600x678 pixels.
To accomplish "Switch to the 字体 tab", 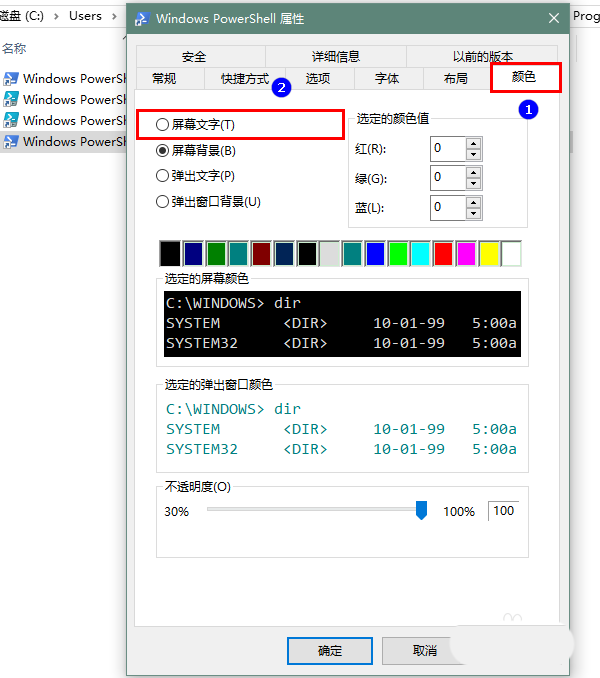I will [387, 79].
